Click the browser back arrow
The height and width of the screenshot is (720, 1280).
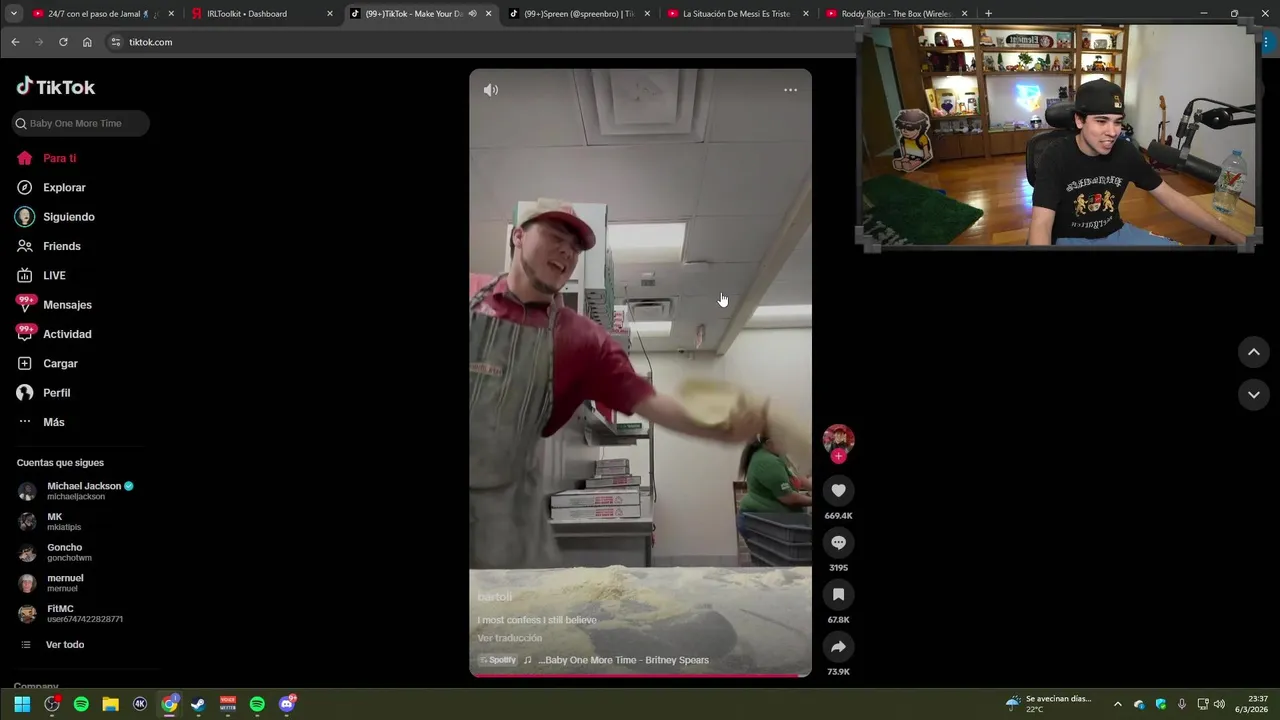(15, 42)
